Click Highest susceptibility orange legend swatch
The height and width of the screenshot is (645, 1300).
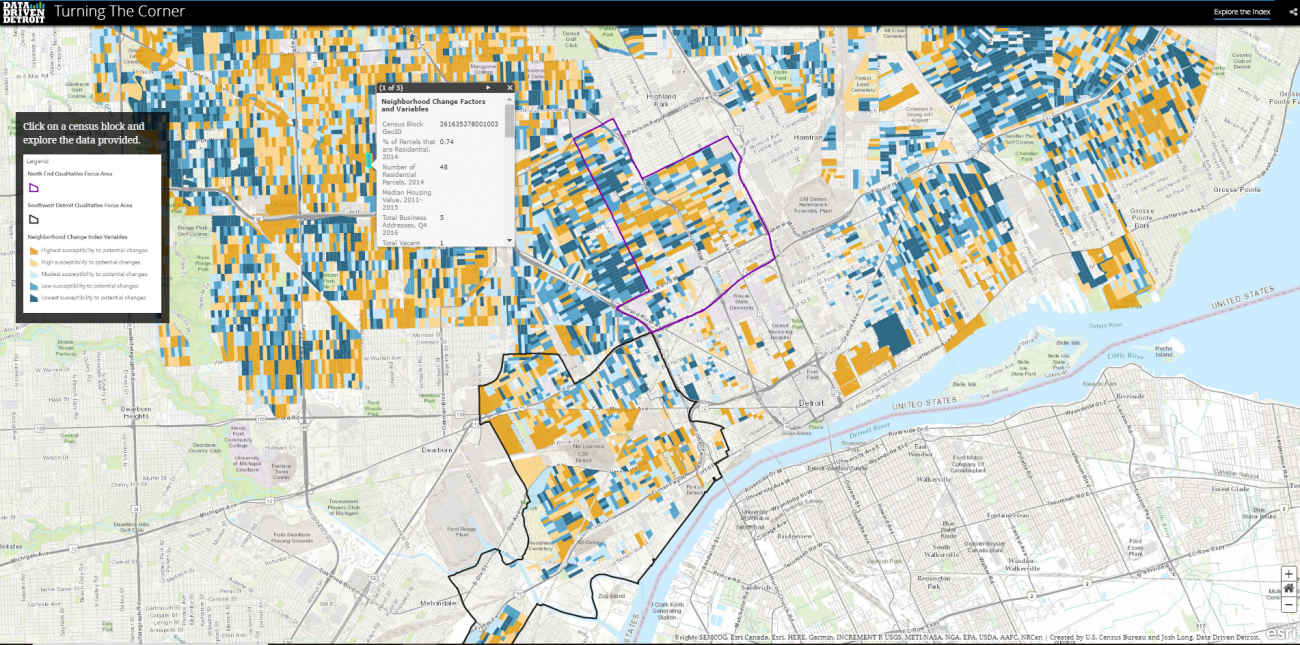[x=33, y=250]
